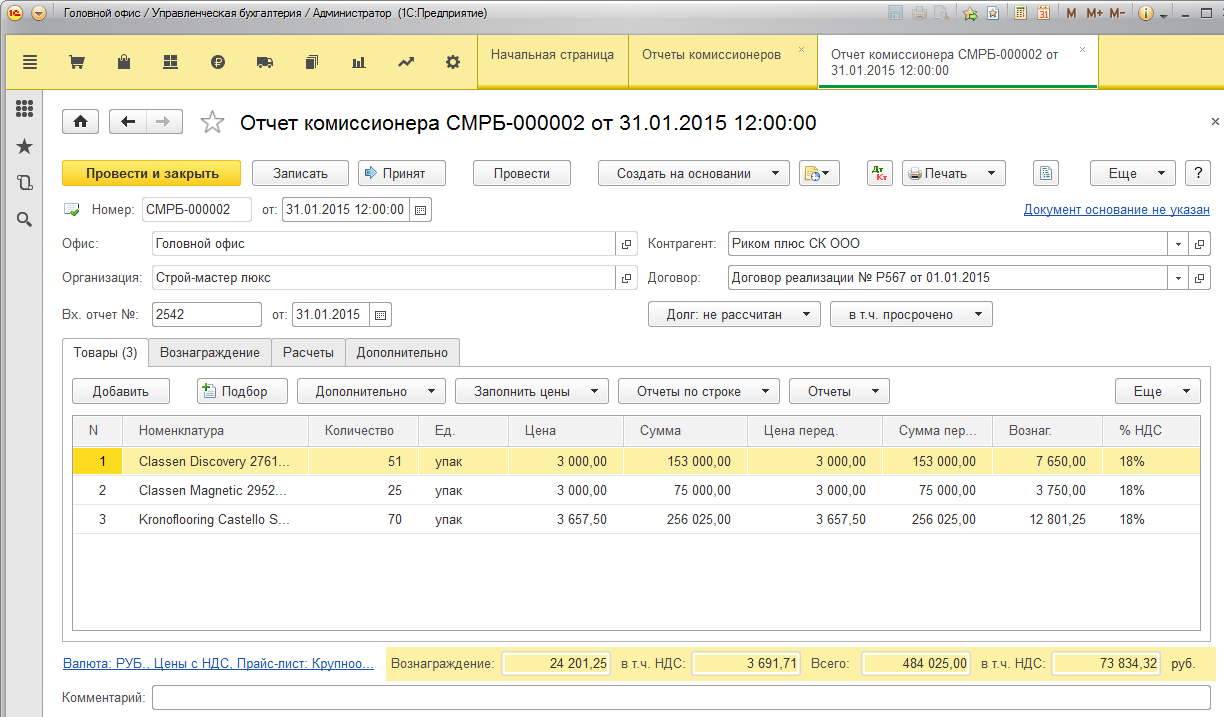
Task: Open the Риком плюс СК ООО record icon
Action: [x=1200, y=244]
